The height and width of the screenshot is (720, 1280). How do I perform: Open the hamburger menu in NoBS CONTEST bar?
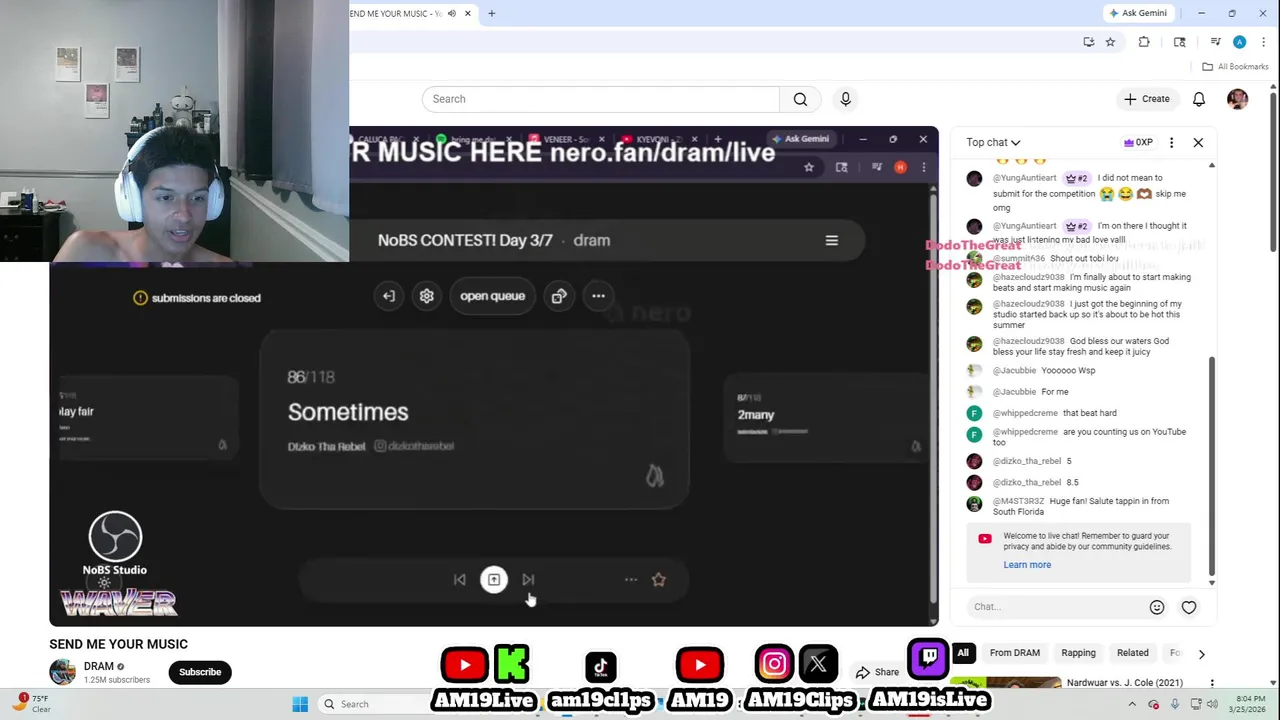831,240
